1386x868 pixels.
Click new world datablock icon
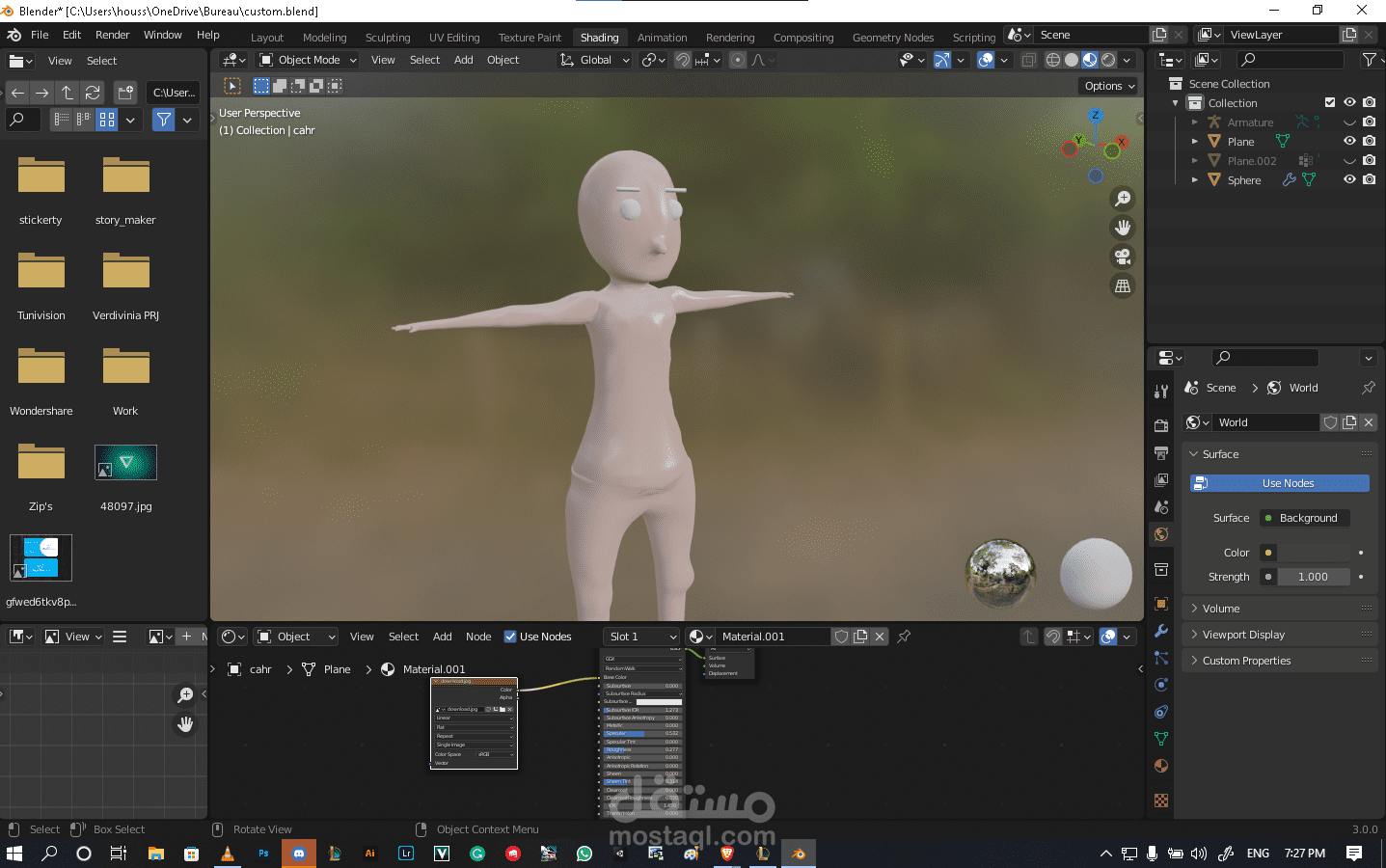[1349, 422]
